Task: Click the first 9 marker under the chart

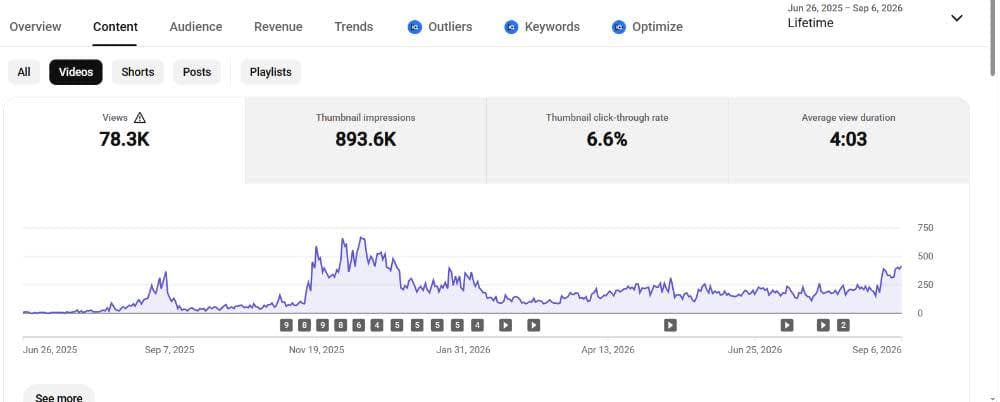Action: coord(286,325)
